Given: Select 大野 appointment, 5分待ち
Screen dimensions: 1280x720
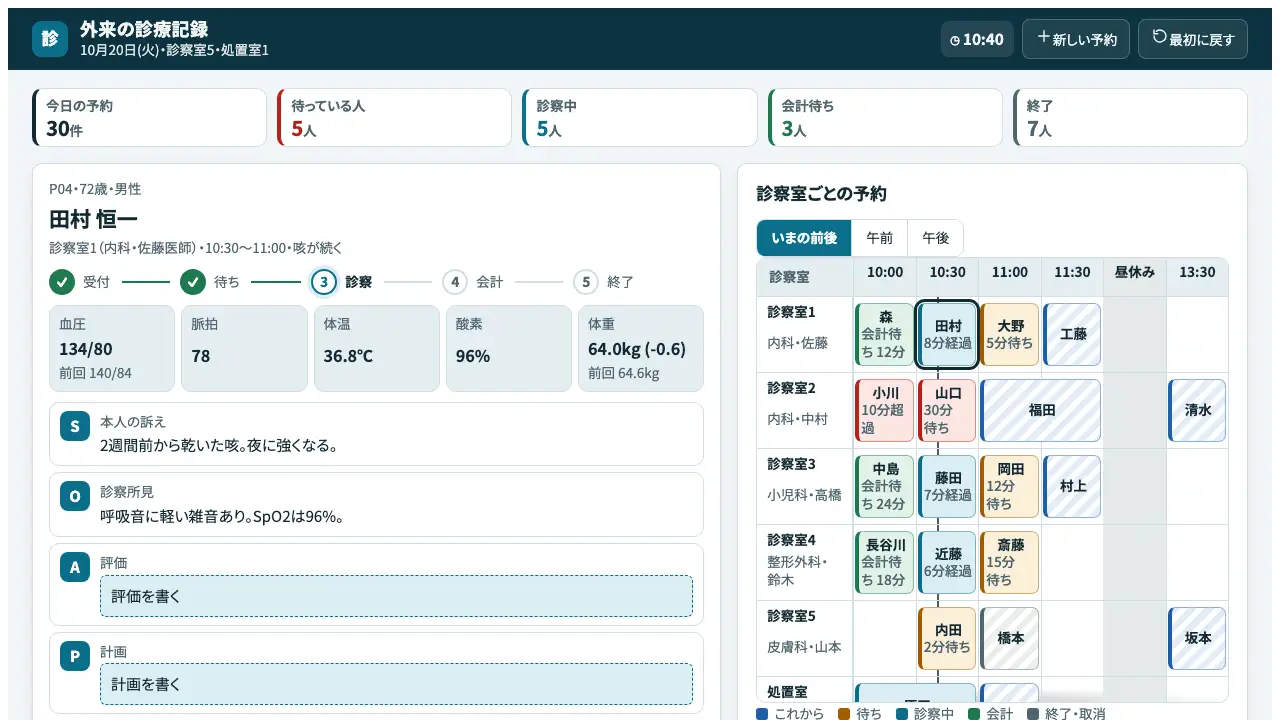Looking at the screenshot, I should coord(1010,335).
